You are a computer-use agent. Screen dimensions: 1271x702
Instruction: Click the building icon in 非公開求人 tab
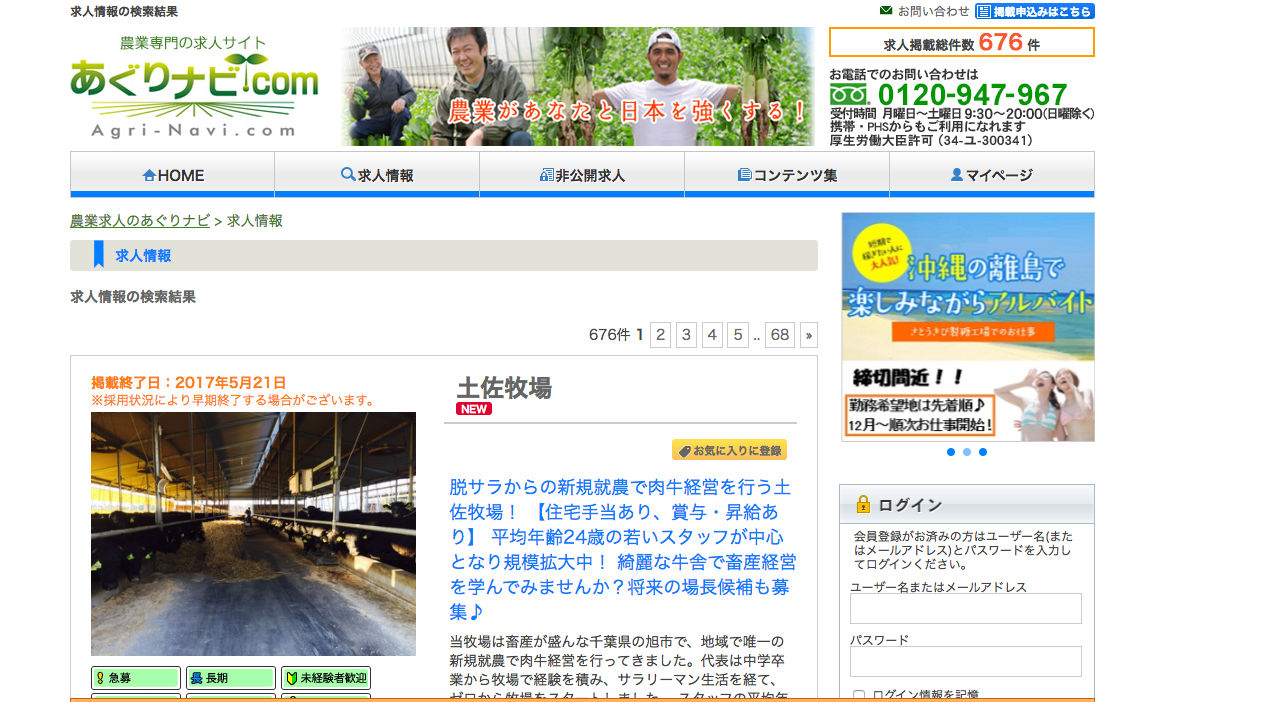pyautogui.click(x=546, y=175)
